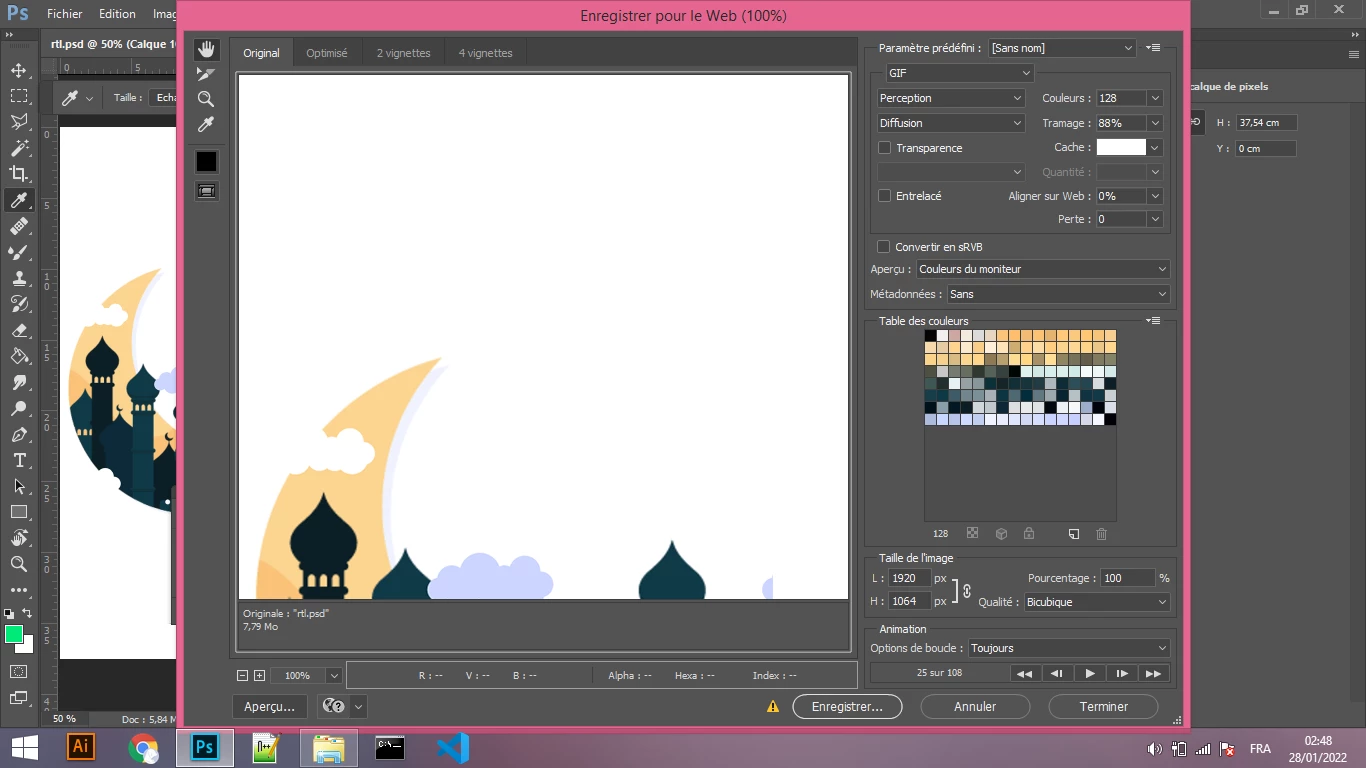Click the Cache matte color swatch
1366x768 pixels.
coord(1121,147)
